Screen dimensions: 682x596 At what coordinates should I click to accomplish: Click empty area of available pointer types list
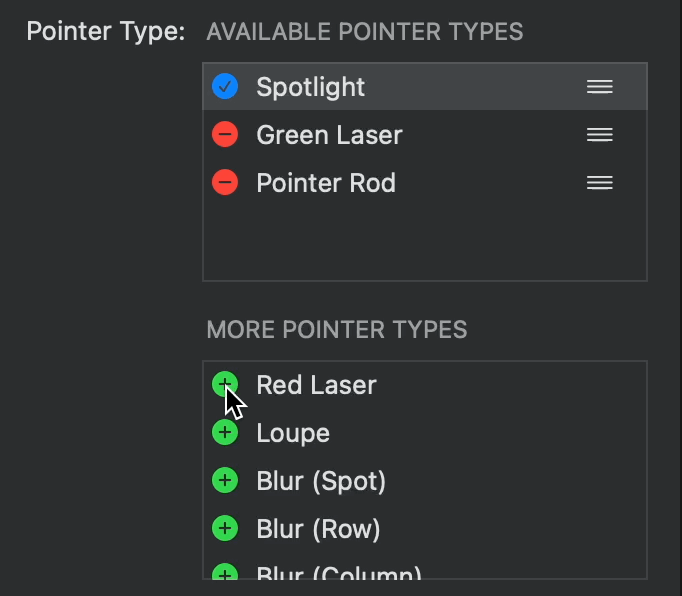425,243
